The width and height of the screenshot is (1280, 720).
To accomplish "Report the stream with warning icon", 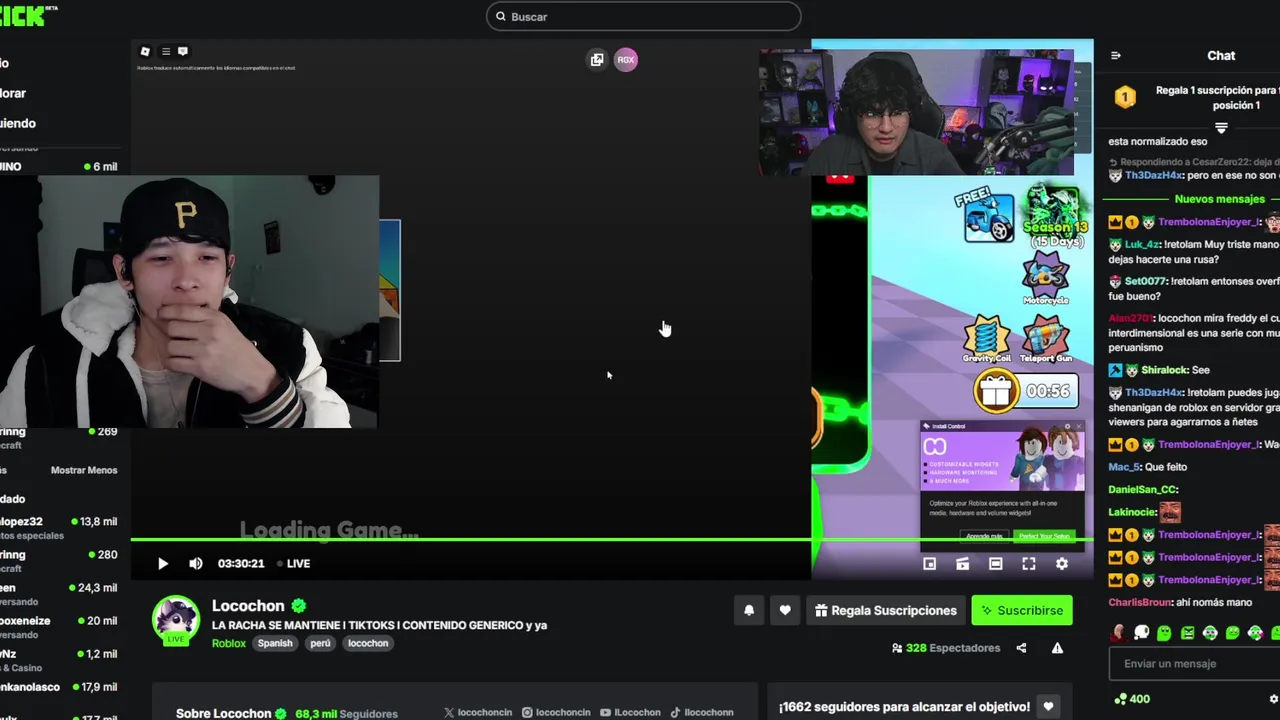I will point(1057,648).
